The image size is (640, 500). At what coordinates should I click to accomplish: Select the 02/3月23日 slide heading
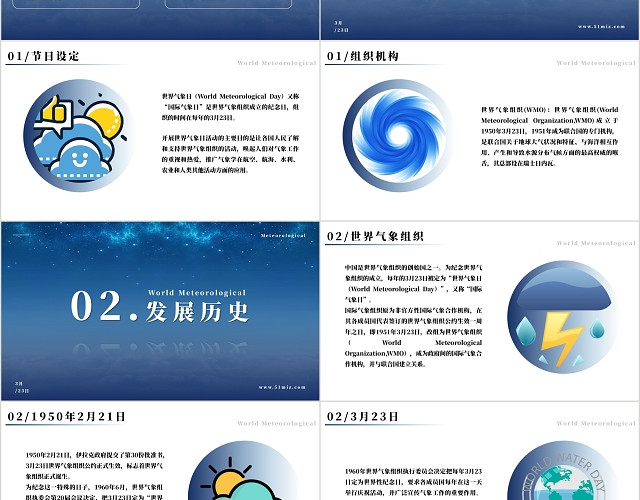tap(362, 416)
